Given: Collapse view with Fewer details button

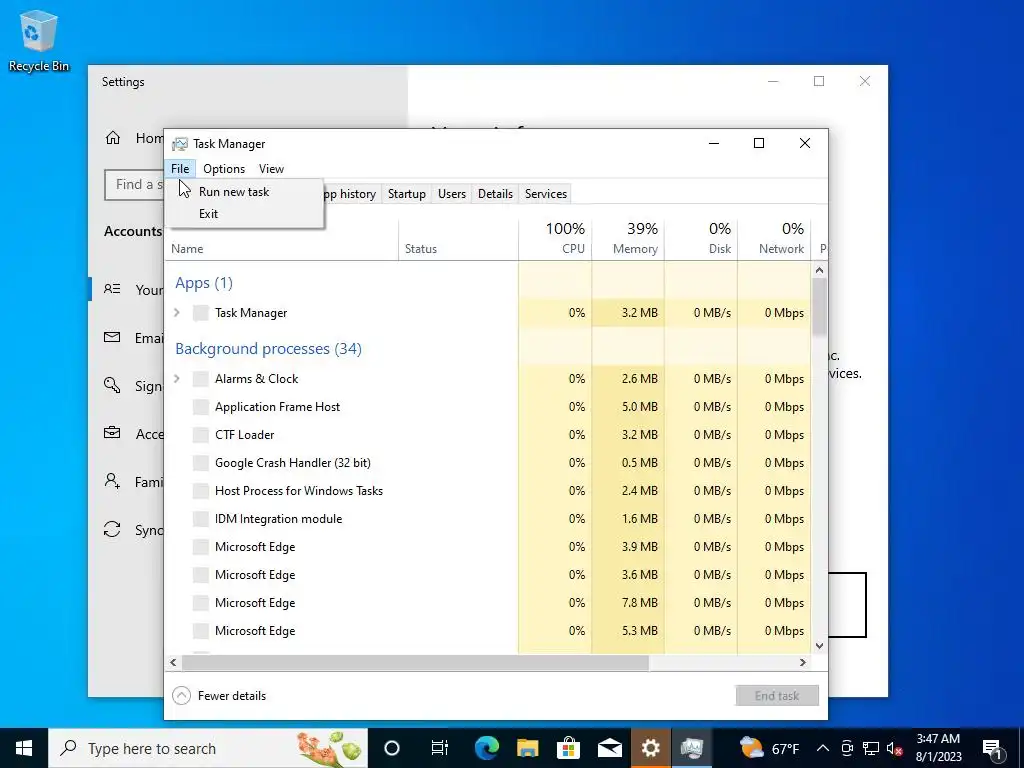Looking at the screenshot, I should pyautogui.click(x=219, y=696).
